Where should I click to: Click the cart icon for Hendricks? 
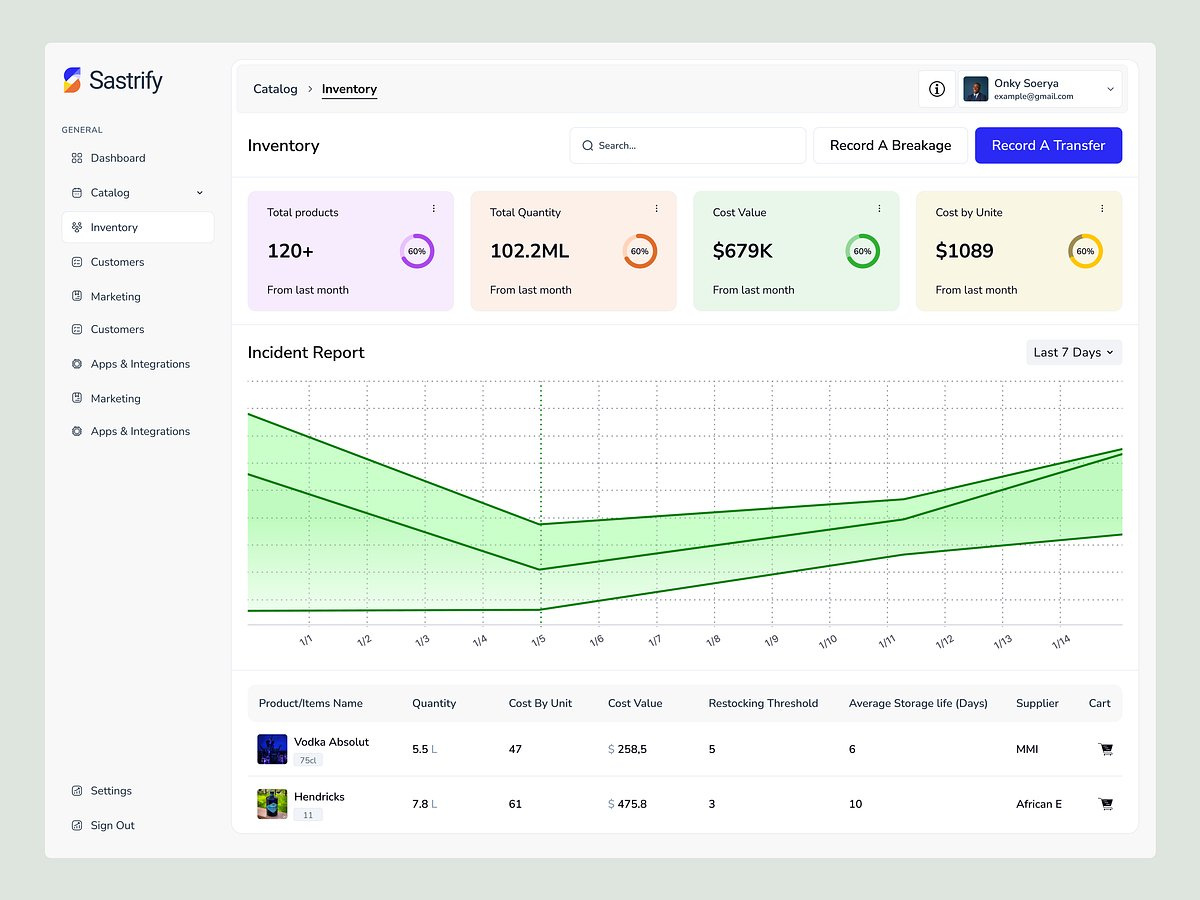(1105, 803)
